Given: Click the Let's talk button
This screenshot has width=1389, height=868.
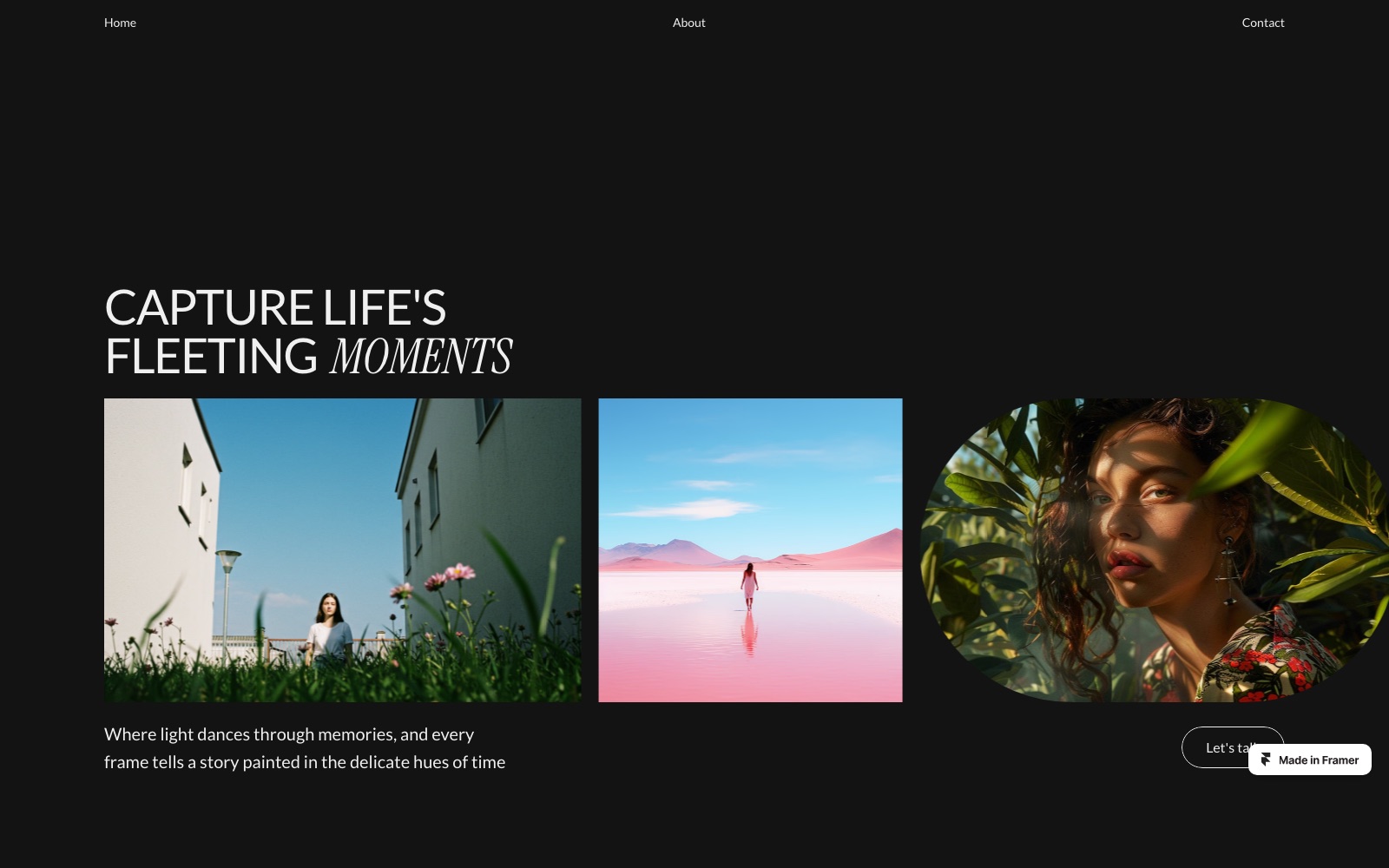Looking at the screenshot, I should (1215, 747).
